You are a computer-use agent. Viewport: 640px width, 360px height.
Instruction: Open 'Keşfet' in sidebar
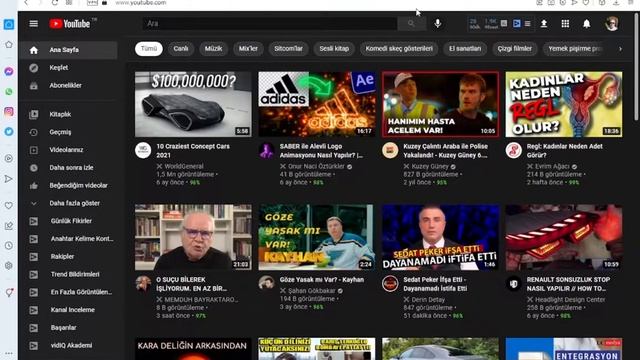click(x=69, y=68)
